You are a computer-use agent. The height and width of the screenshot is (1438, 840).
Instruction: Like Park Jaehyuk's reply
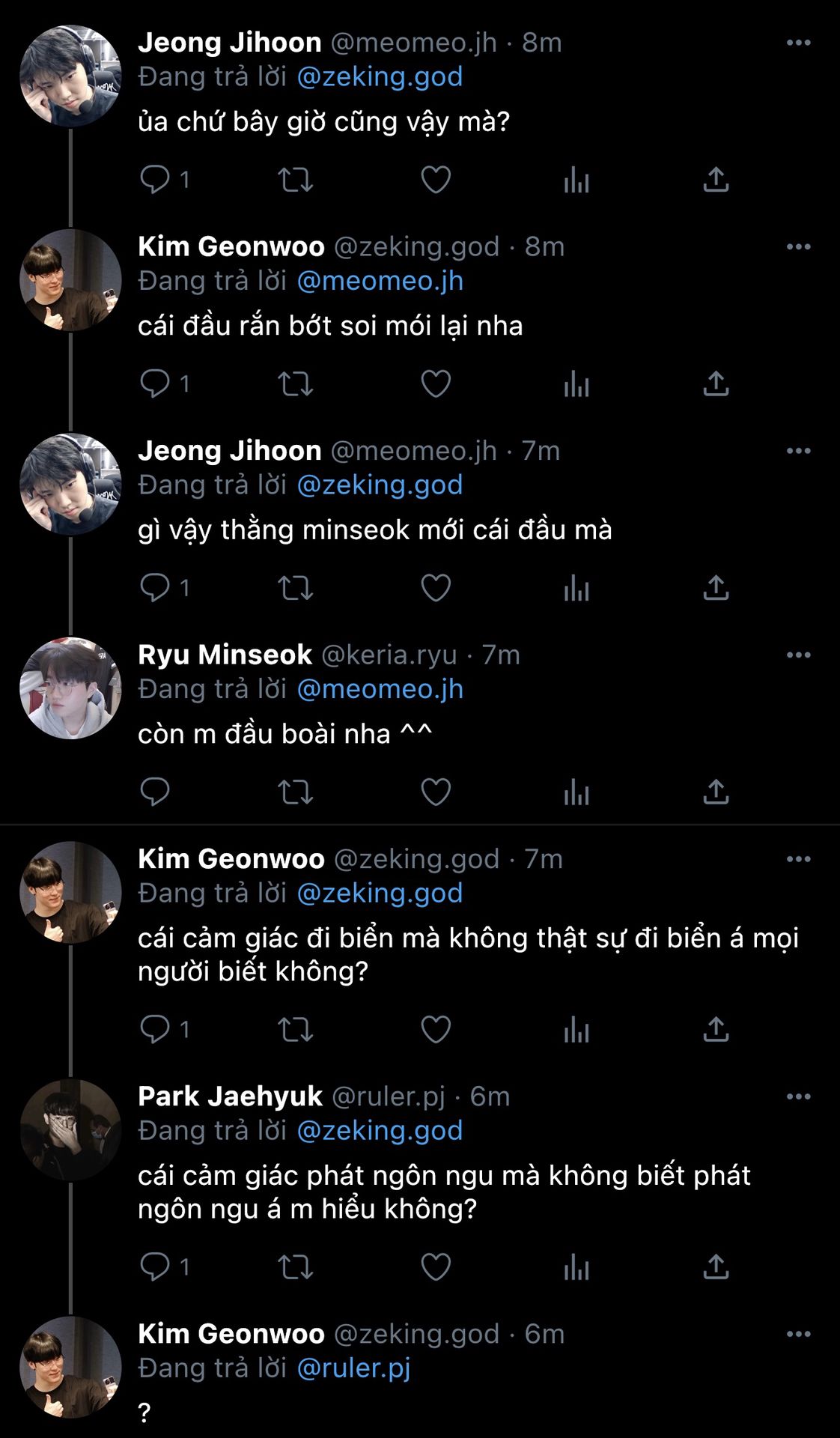click(x=436, y=1267)
